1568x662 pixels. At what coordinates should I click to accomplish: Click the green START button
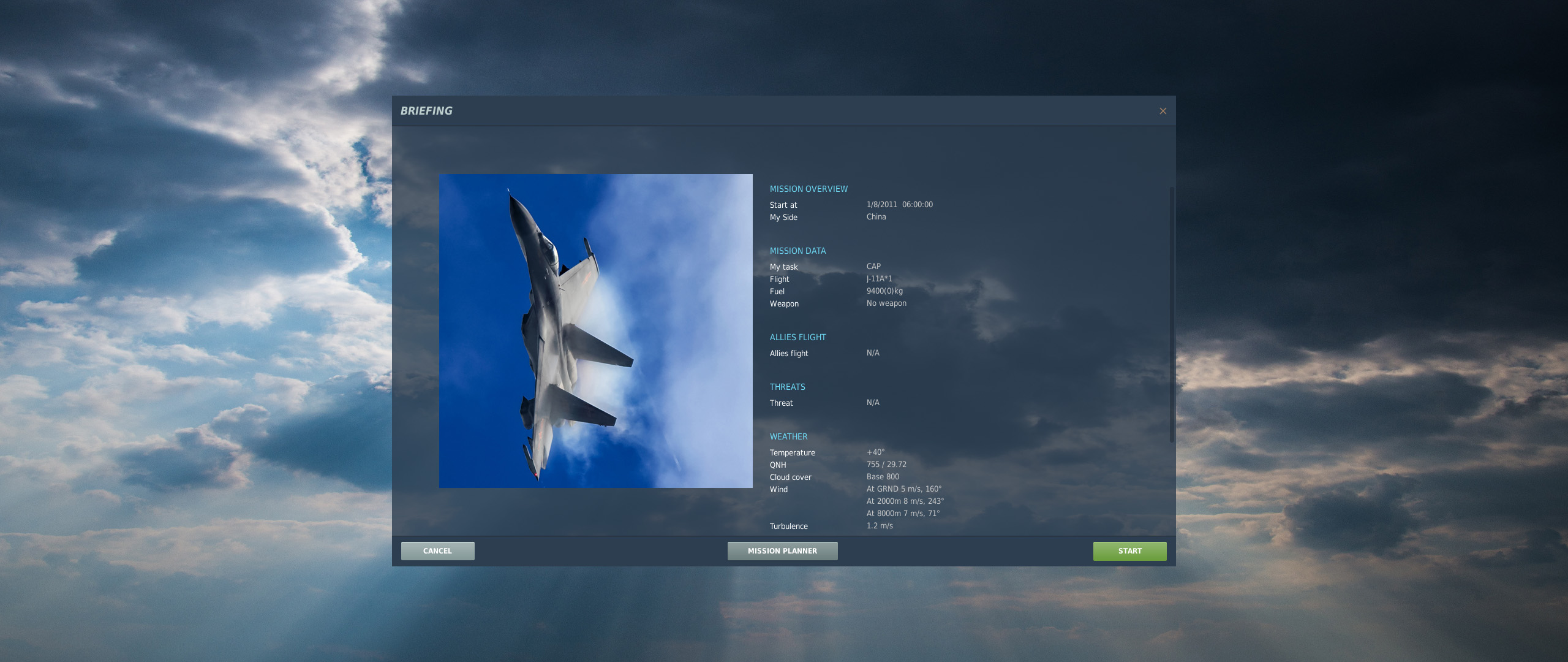pos(1129,551)
